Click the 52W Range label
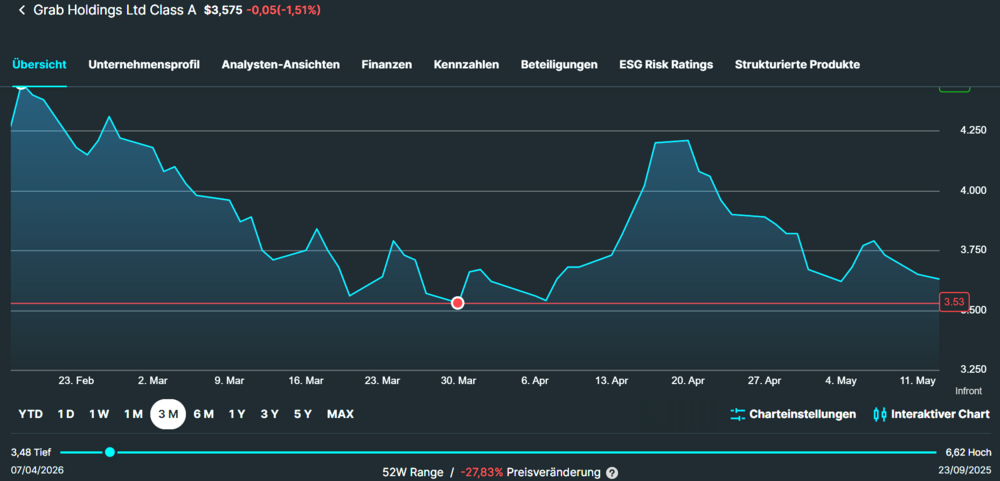The height and width of the screenshot is (481, 1000). pyautogui.click(x=413, y=473)
